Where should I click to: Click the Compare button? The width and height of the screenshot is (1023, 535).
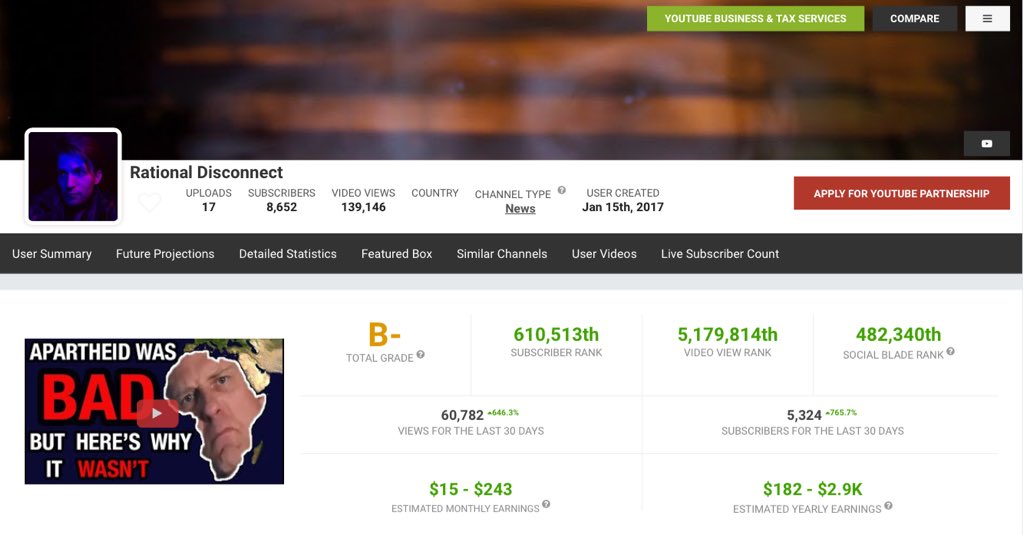(x=915, y=19)
